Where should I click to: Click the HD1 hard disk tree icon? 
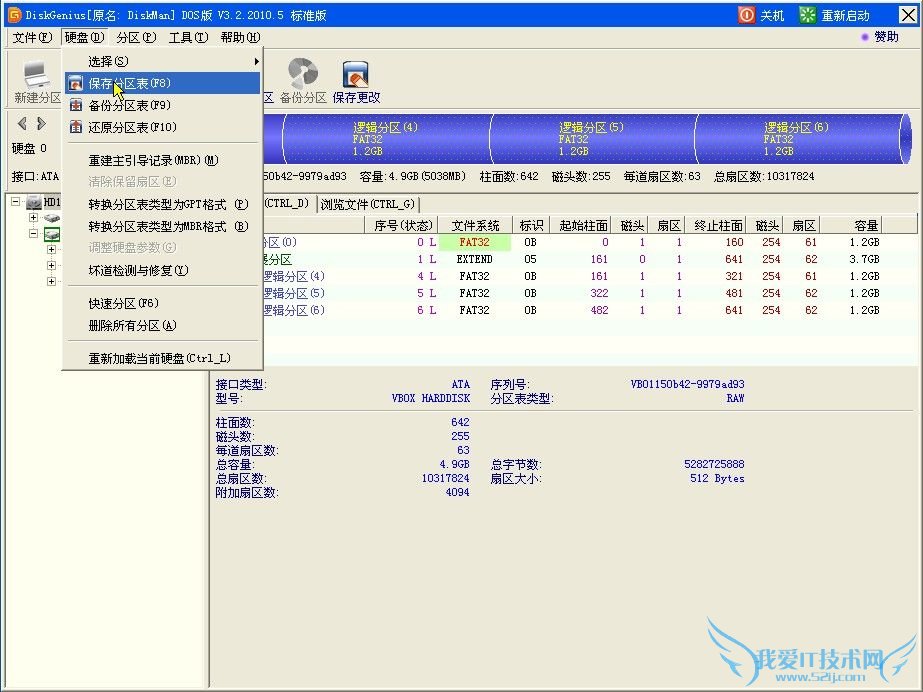[x=35, y=202]
